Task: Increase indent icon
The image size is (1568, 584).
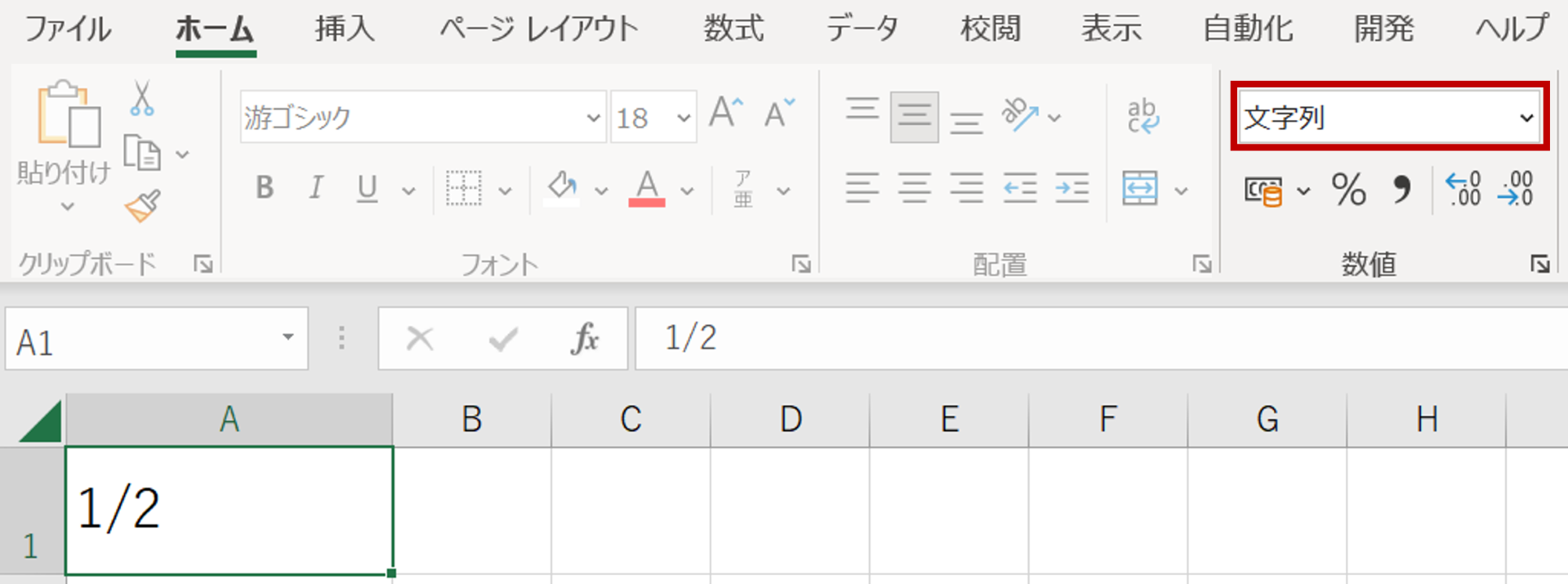Action: pos(1072,189)
